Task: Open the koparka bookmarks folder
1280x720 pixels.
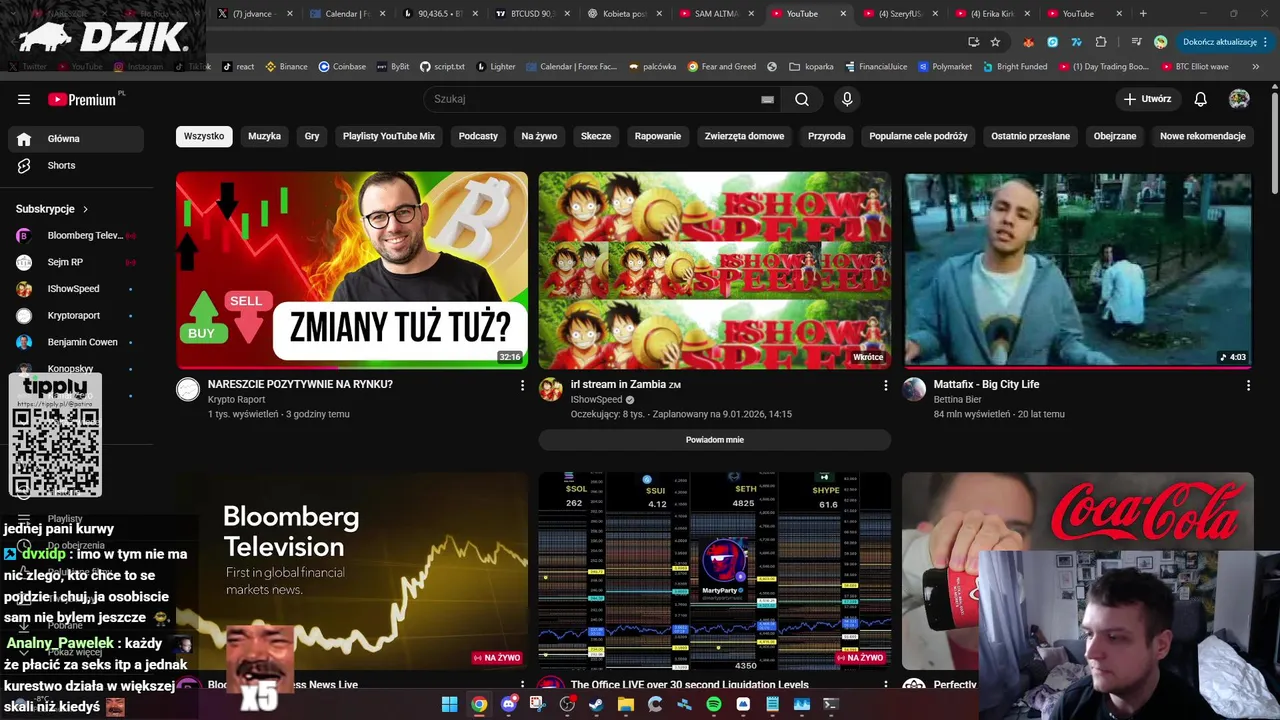Action: [811, 67]
